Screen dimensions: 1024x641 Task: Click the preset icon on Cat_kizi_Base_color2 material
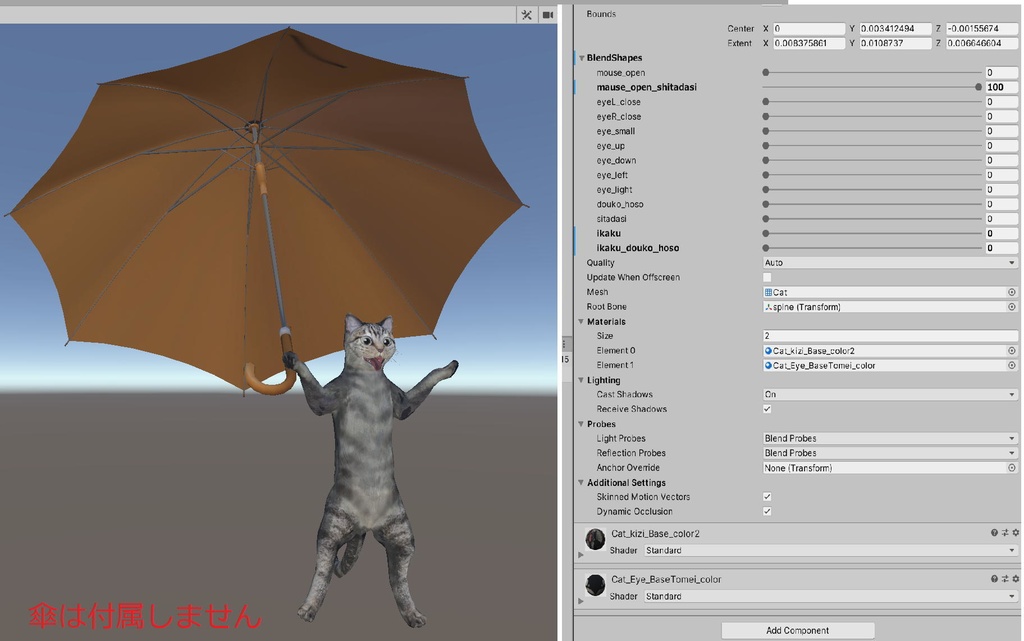tap(1006, 533)
